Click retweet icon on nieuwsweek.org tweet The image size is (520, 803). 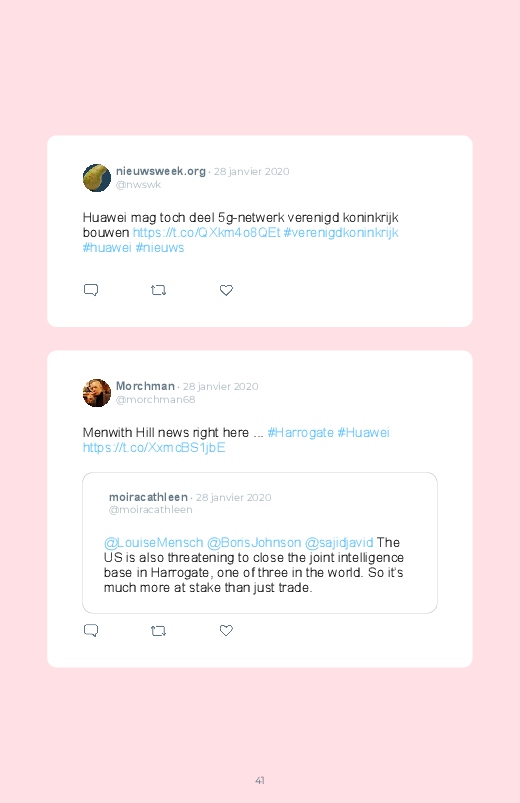click(x=158, y=290)
